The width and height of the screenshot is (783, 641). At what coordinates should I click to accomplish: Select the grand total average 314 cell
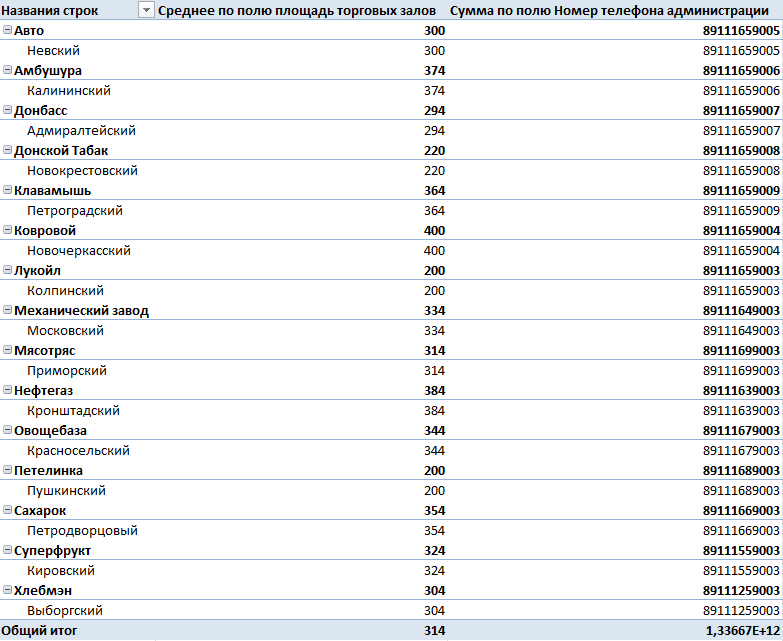[434, 631]
